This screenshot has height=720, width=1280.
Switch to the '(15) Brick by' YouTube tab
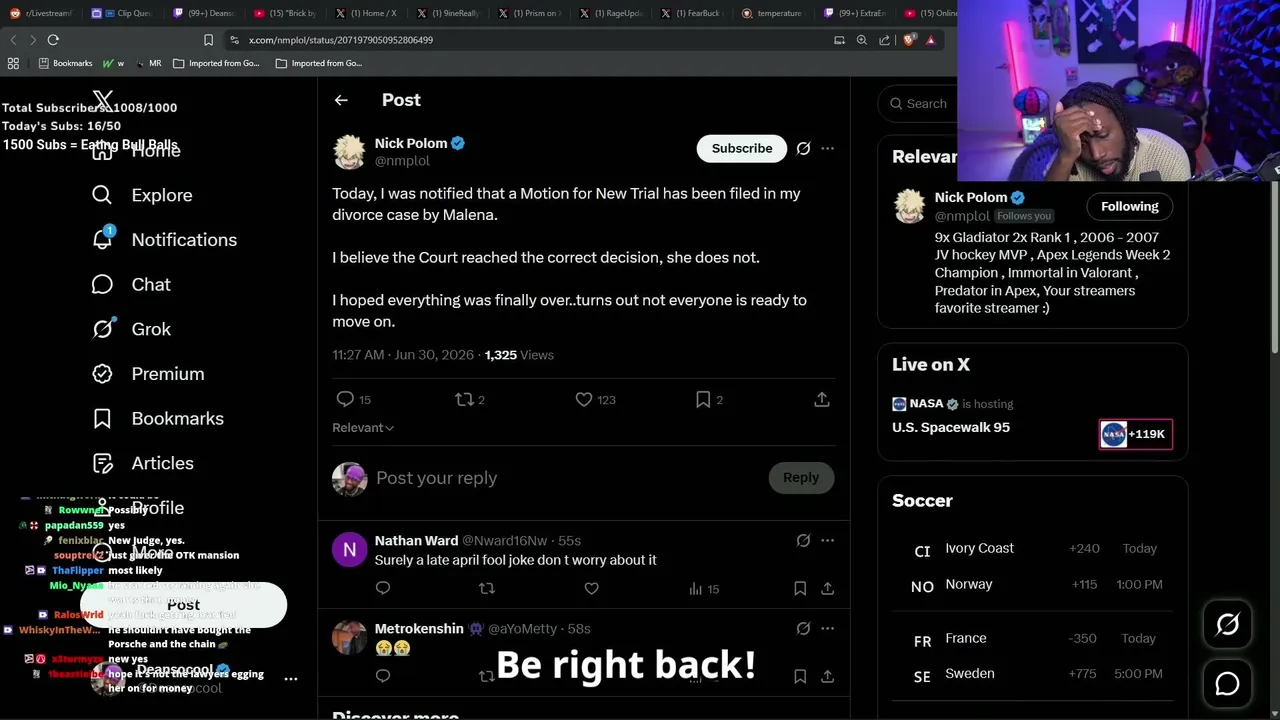click(285, 13)
